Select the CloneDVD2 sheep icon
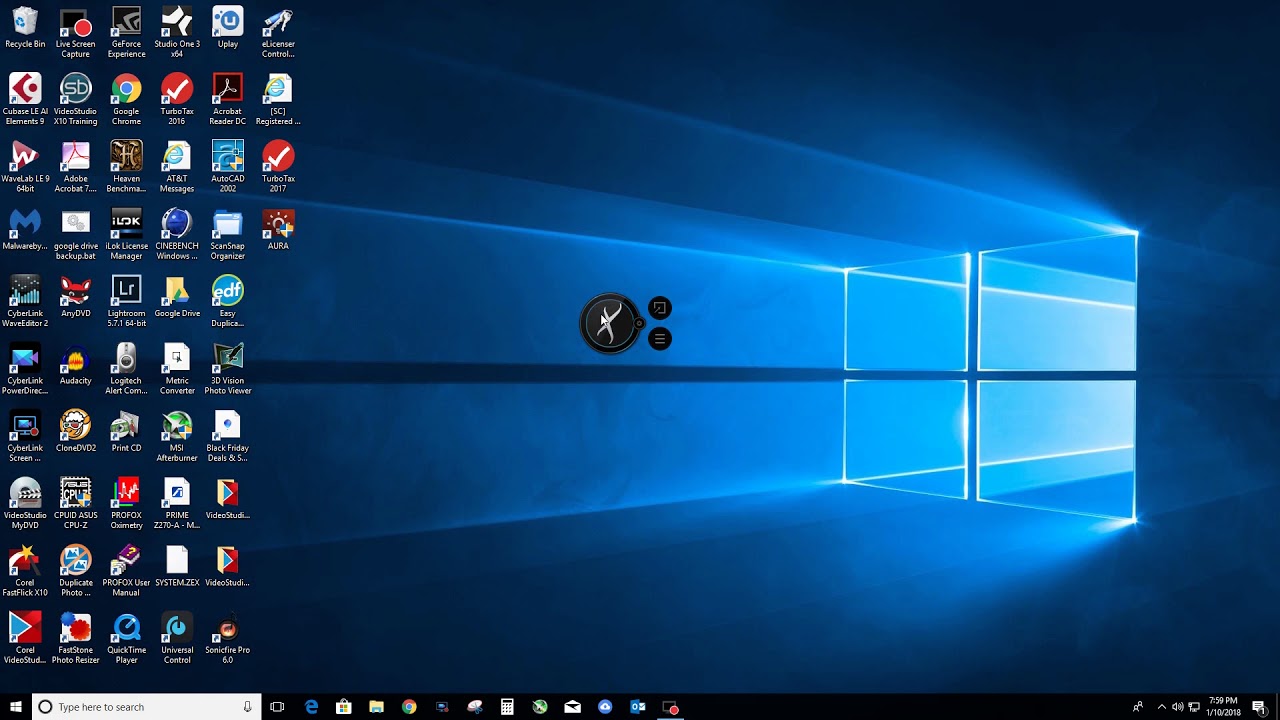The image size is (1280, 720). click(76, 432)
